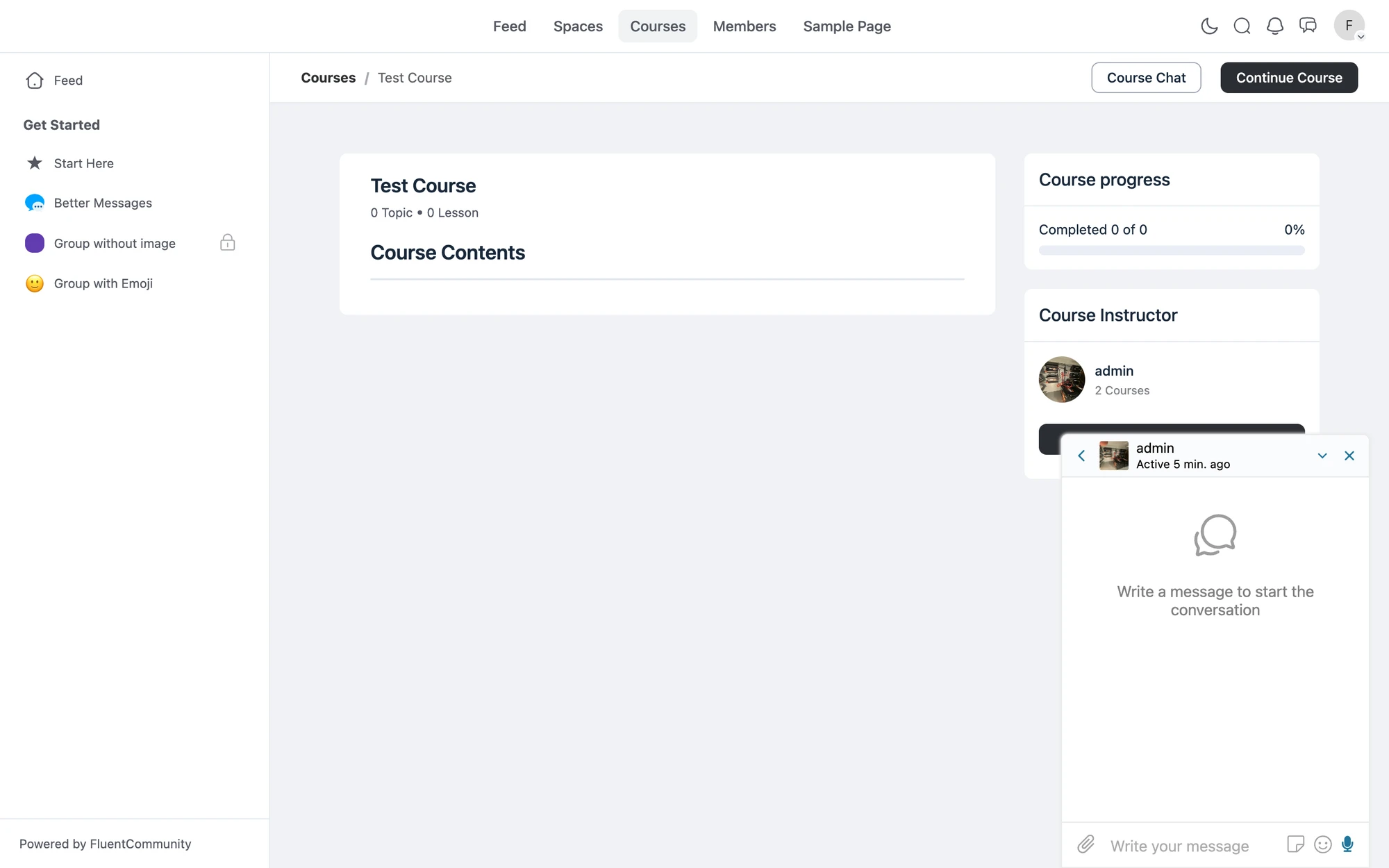Screen dimensions: 1389x868
Task: Open Sample Page in navigation
Action: click(847, 26)
